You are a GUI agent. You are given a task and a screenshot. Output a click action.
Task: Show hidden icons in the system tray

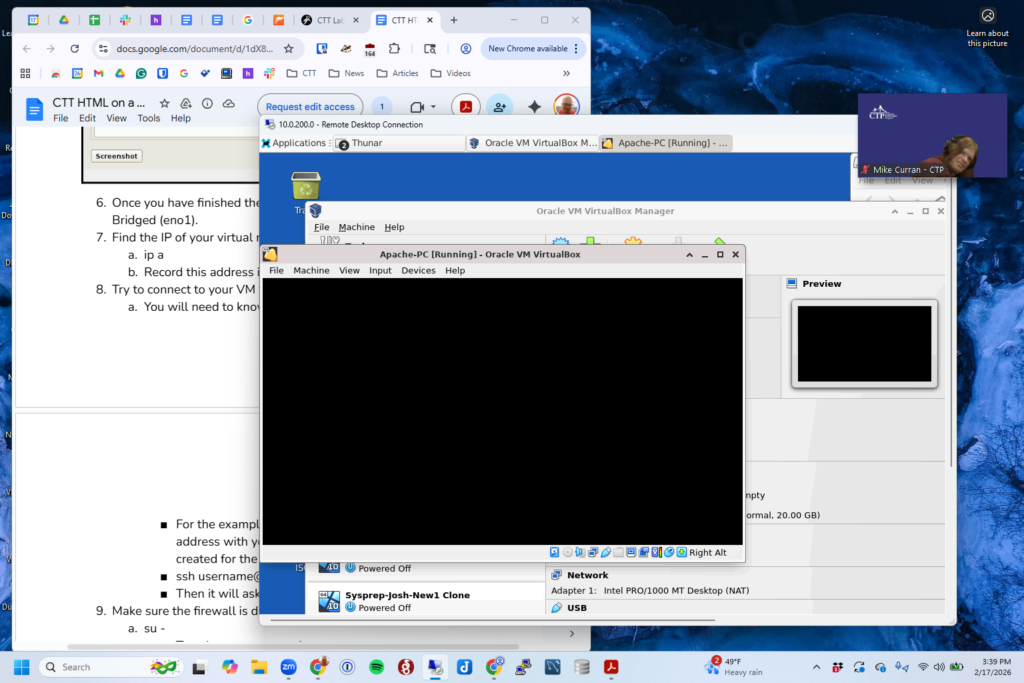pos(817,667)
